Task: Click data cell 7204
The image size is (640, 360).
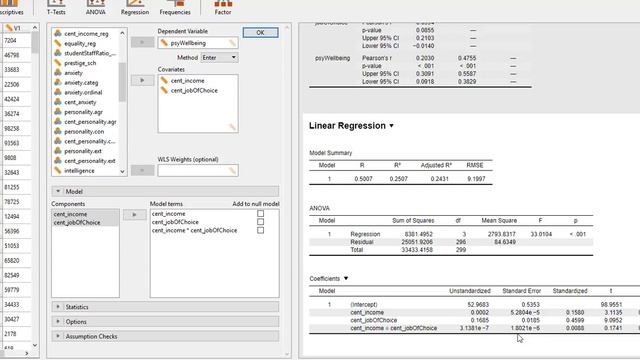Action: 16,40
